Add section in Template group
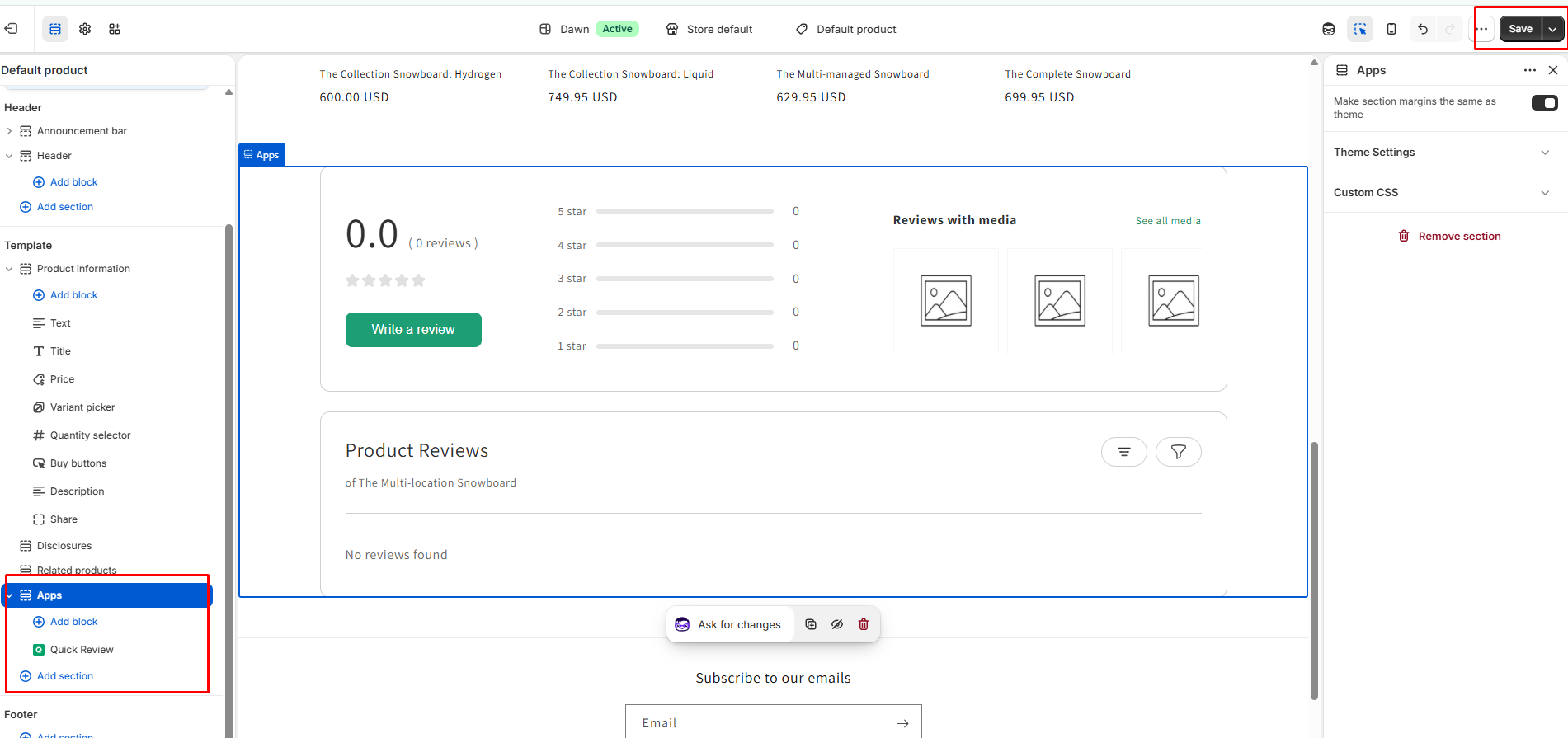 pos(56,676)
